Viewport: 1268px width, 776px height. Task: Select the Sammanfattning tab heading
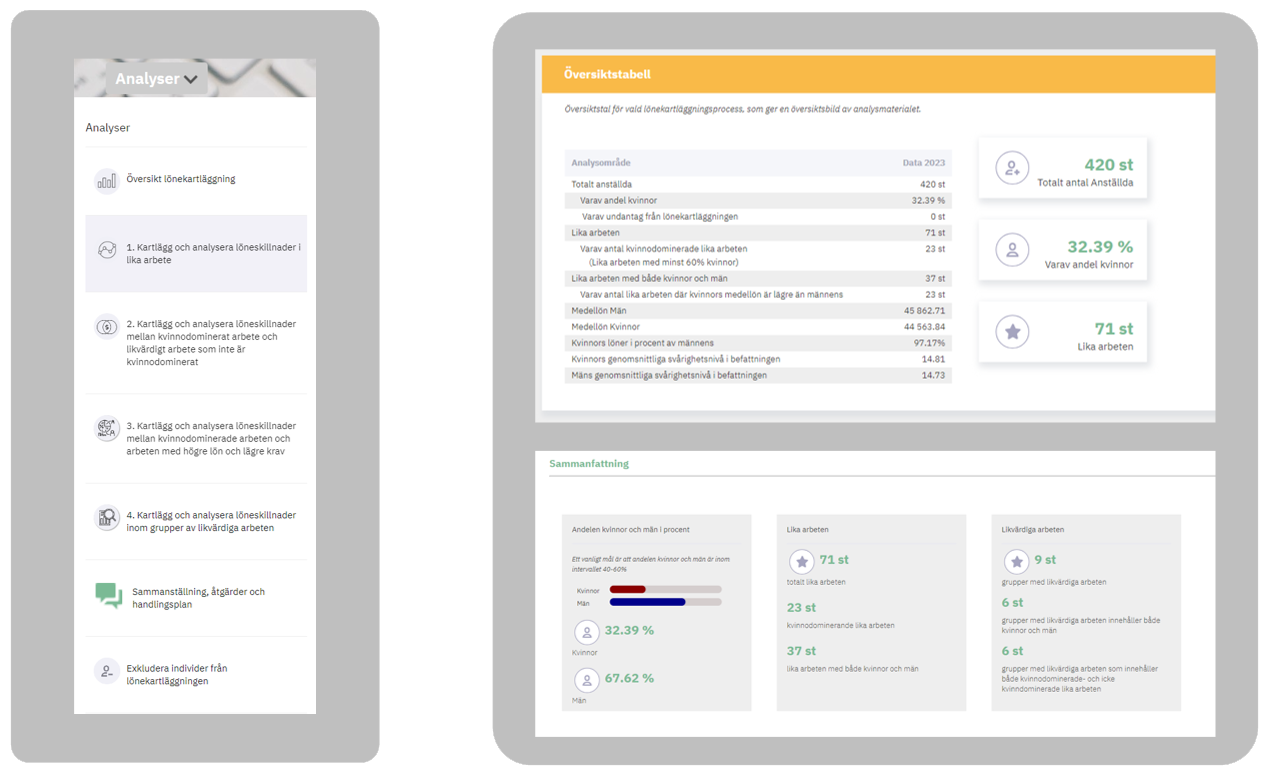(589, 464)
